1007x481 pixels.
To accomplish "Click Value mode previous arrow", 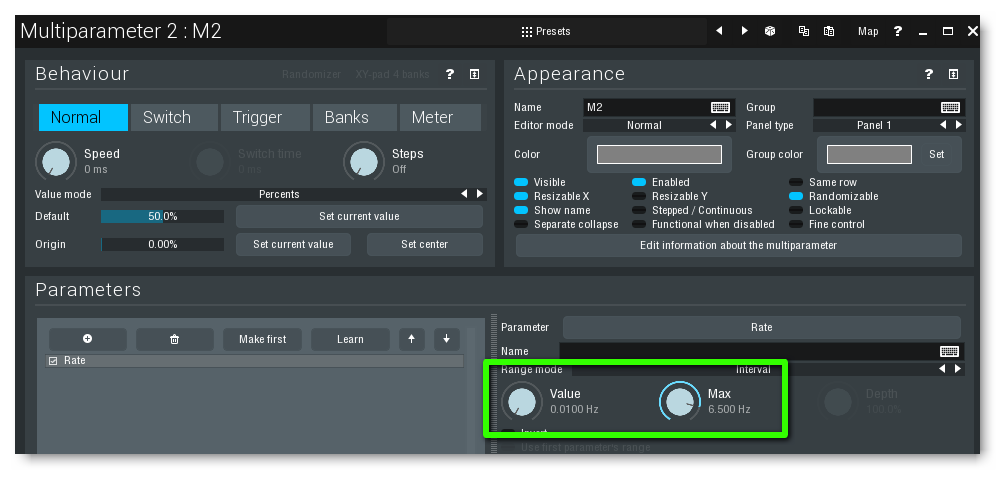I will (x=464, y=194).
